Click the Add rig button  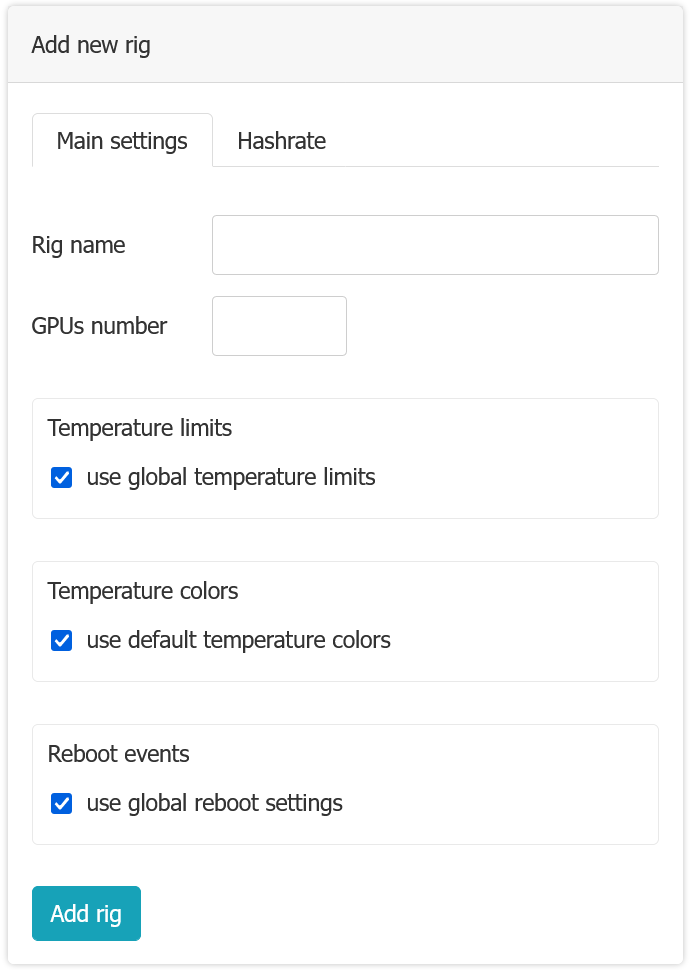click(x=86, y=913)
